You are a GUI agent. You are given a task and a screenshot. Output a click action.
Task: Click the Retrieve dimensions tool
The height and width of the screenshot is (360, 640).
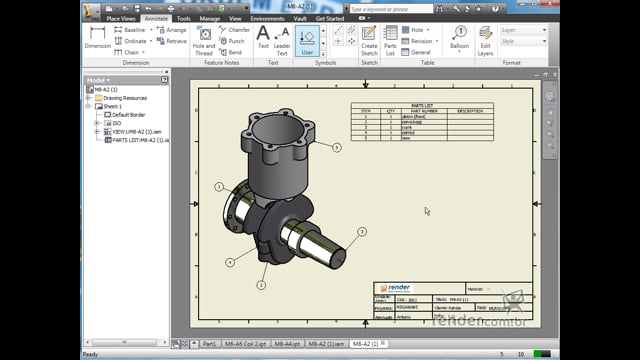point(172,41)
